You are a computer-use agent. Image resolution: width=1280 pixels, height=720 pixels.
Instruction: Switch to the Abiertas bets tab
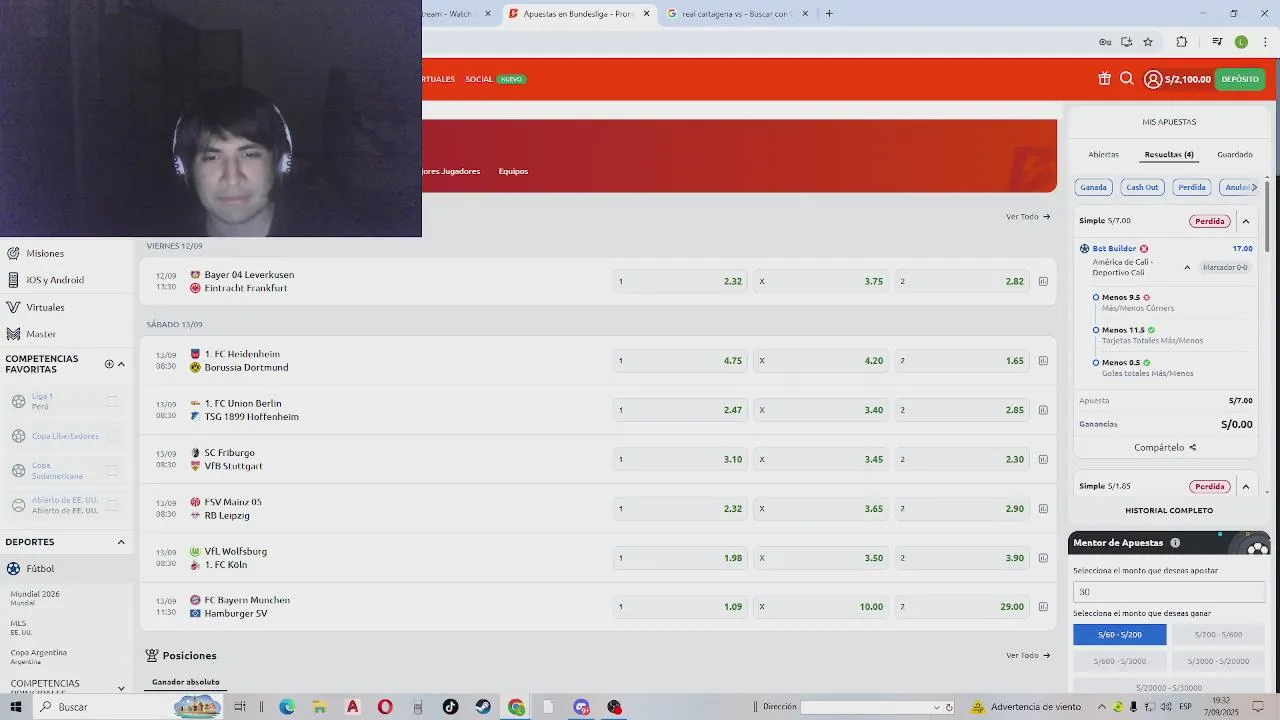(x=1103, y=154)
